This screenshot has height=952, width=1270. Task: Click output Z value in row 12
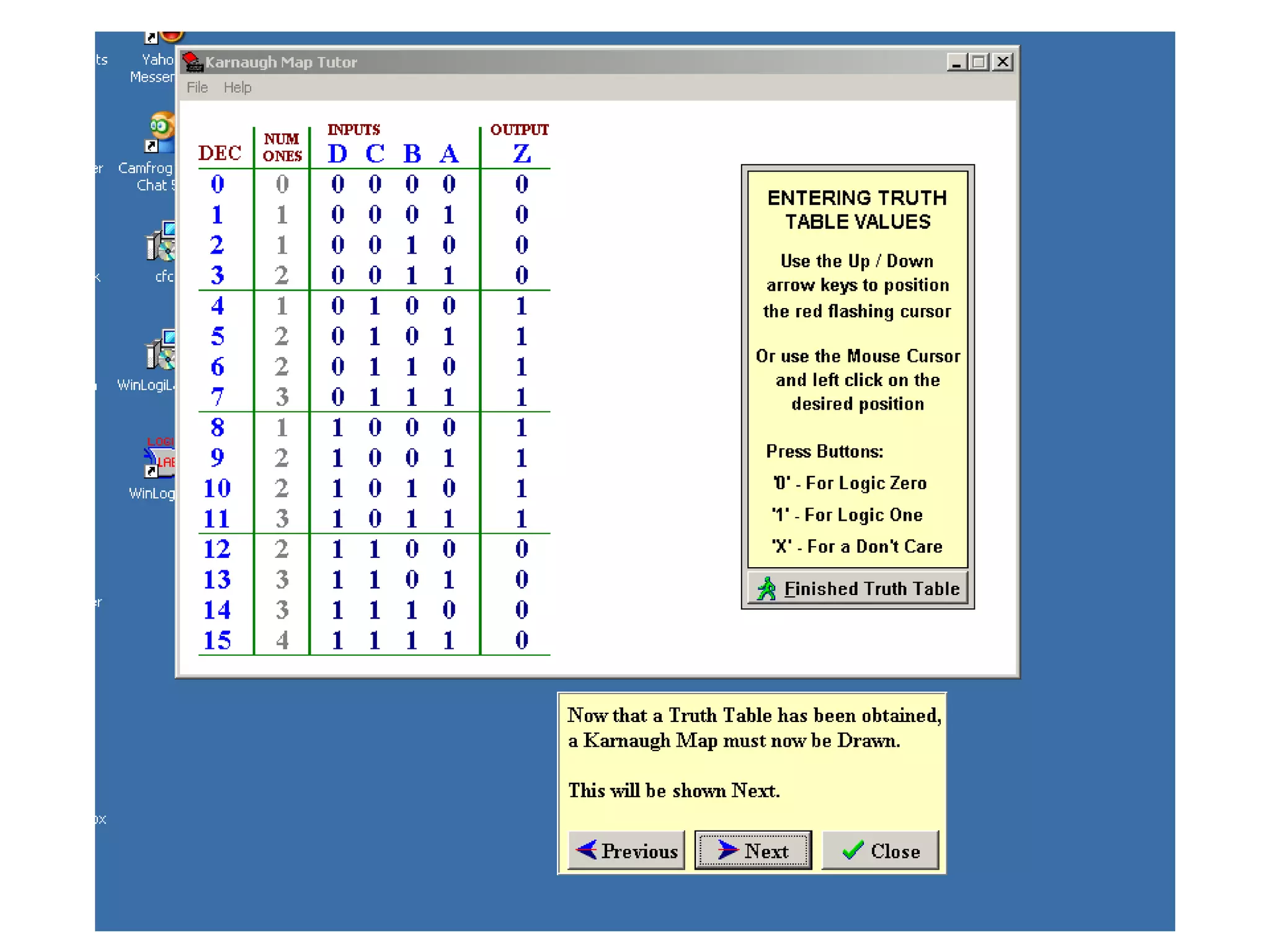tap(522, 549)
